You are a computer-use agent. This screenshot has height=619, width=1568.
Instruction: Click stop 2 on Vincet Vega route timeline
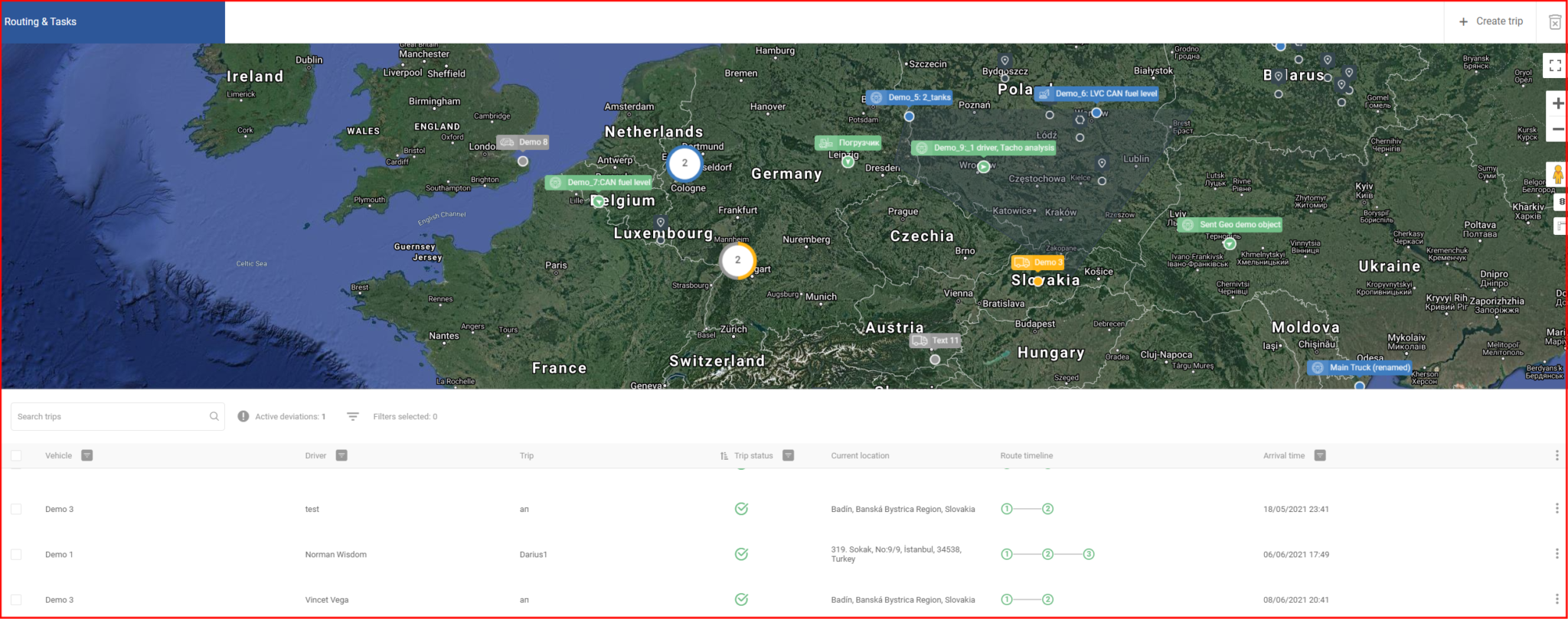(1048, 600)
